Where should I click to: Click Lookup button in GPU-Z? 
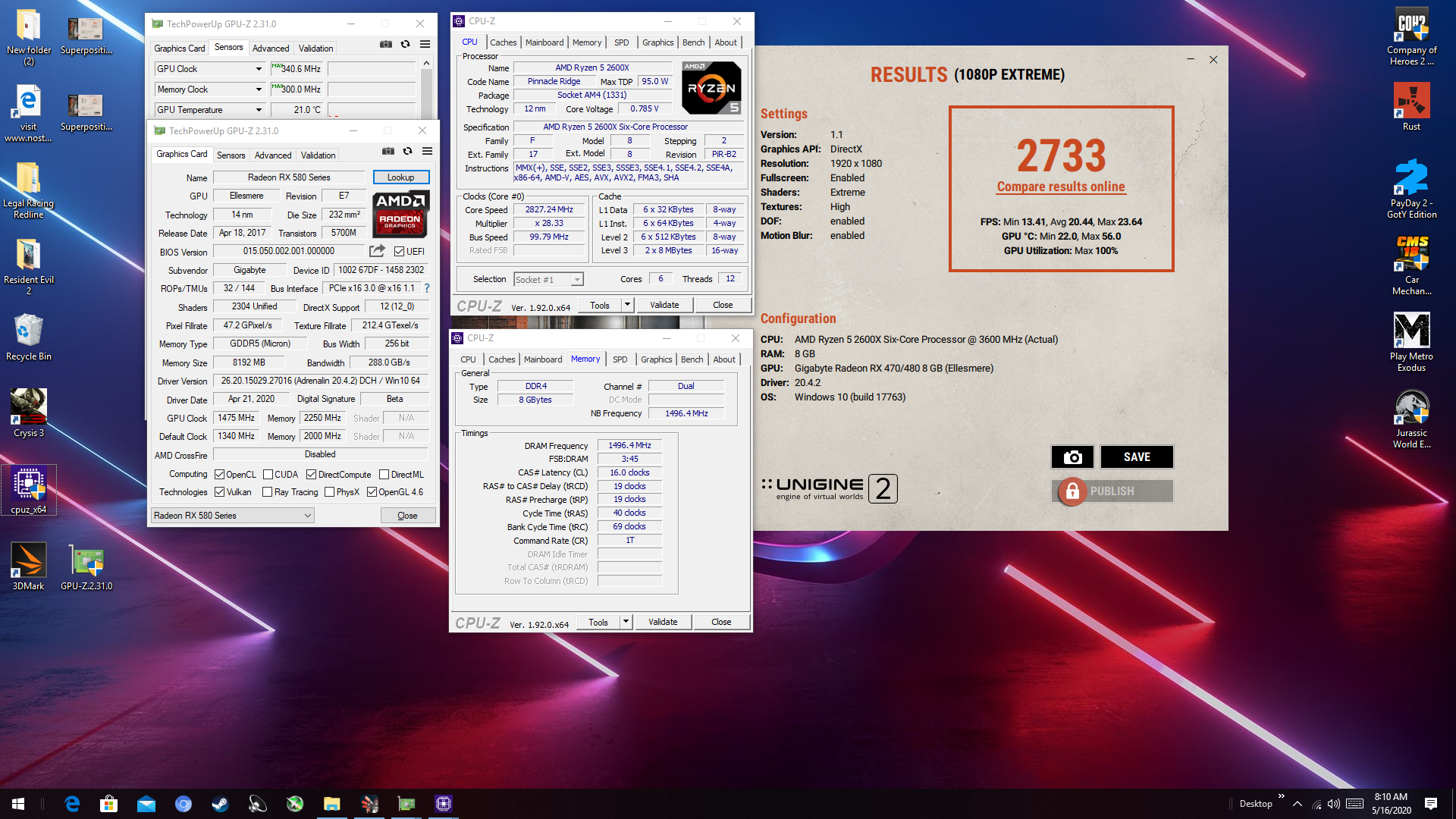coord(400,177)
